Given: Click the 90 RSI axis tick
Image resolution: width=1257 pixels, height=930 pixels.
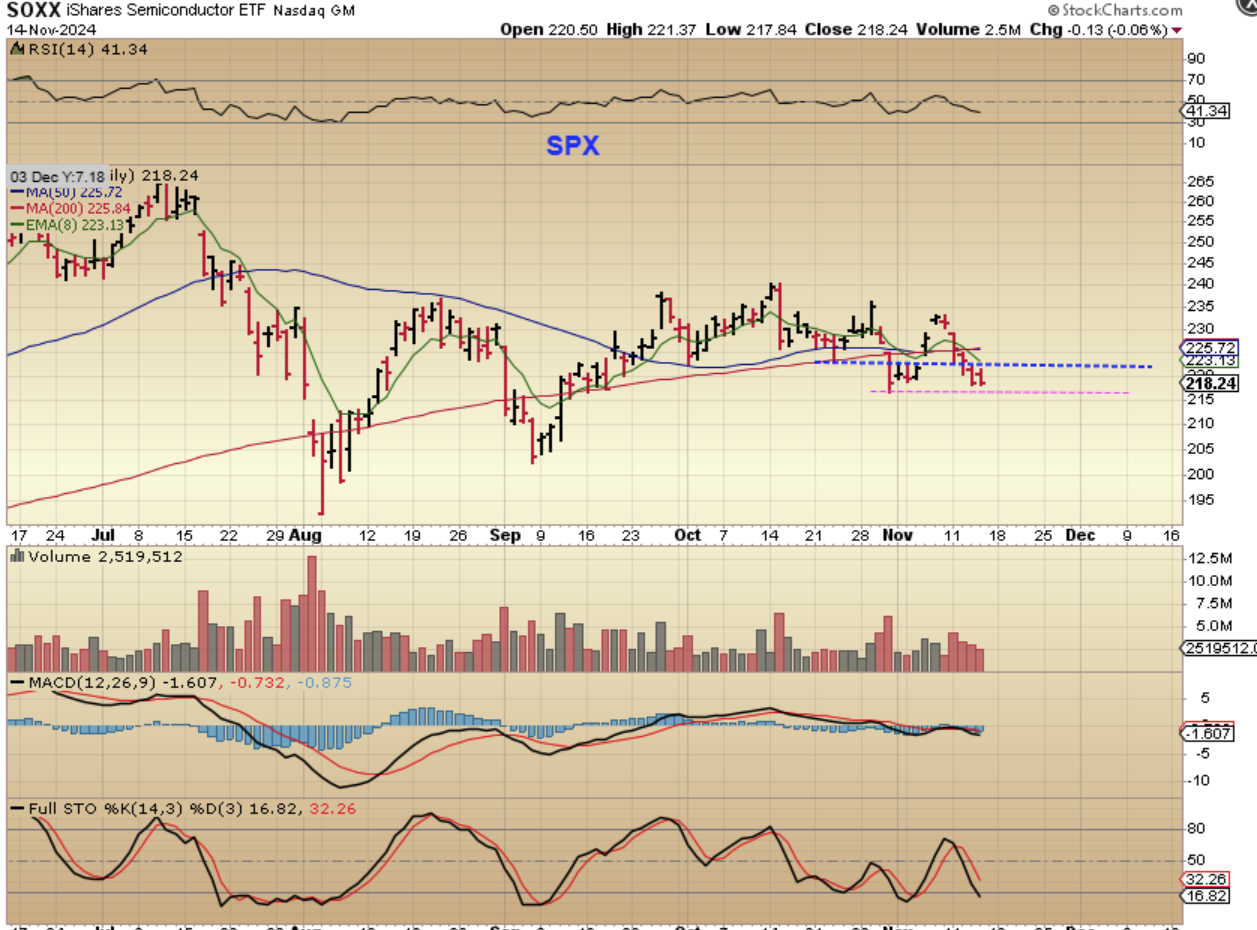Looking at the screenshot, I should coord(1197,58).
